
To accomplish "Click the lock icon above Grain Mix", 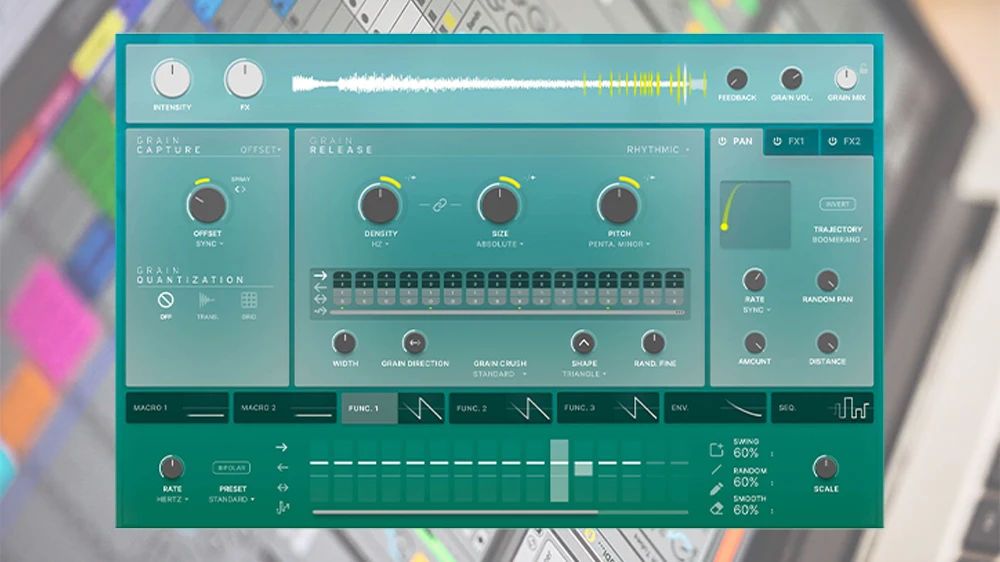I will tap(863, 69).
